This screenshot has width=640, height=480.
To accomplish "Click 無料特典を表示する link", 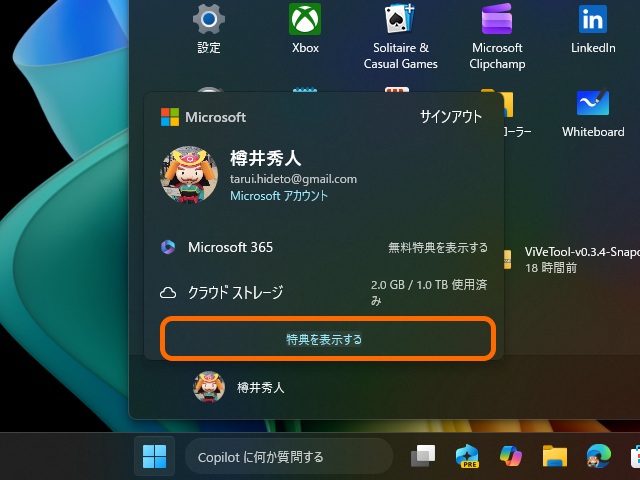I will (438, 247).
